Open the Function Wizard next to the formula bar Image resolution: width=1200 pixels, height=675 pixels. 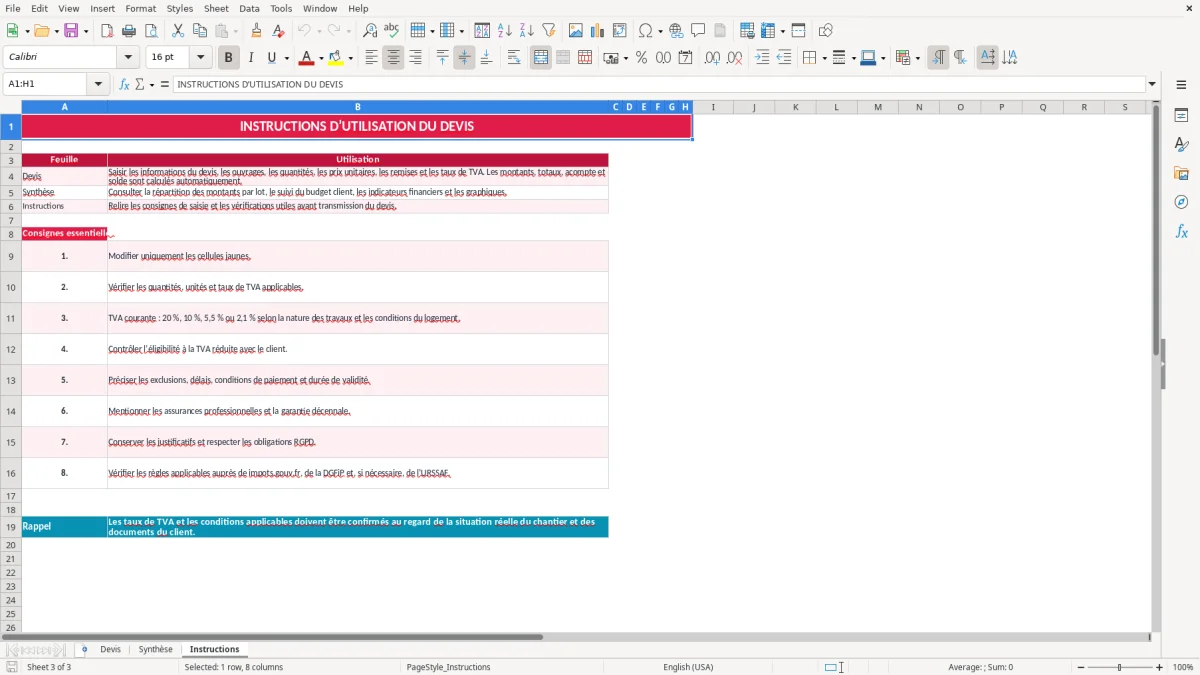[x=125, y=84]
